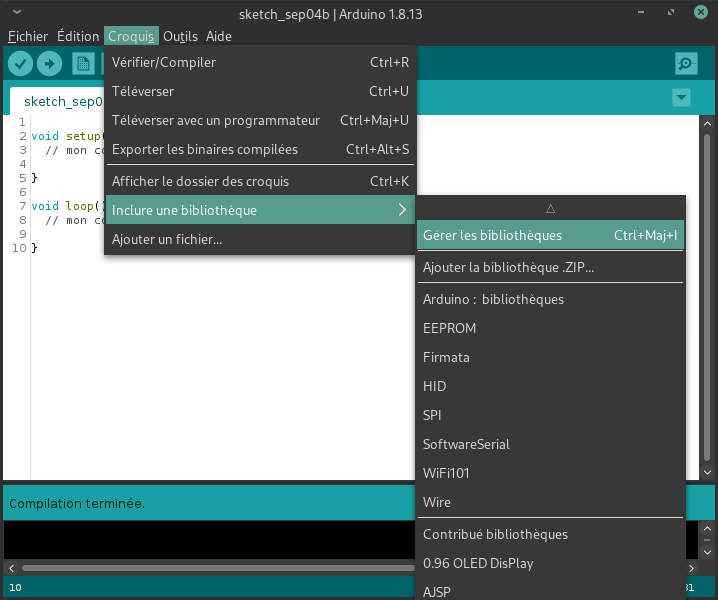Click the scroll-up triangle in library submenu
718x600 pixels.
click(x=550, y=209)
